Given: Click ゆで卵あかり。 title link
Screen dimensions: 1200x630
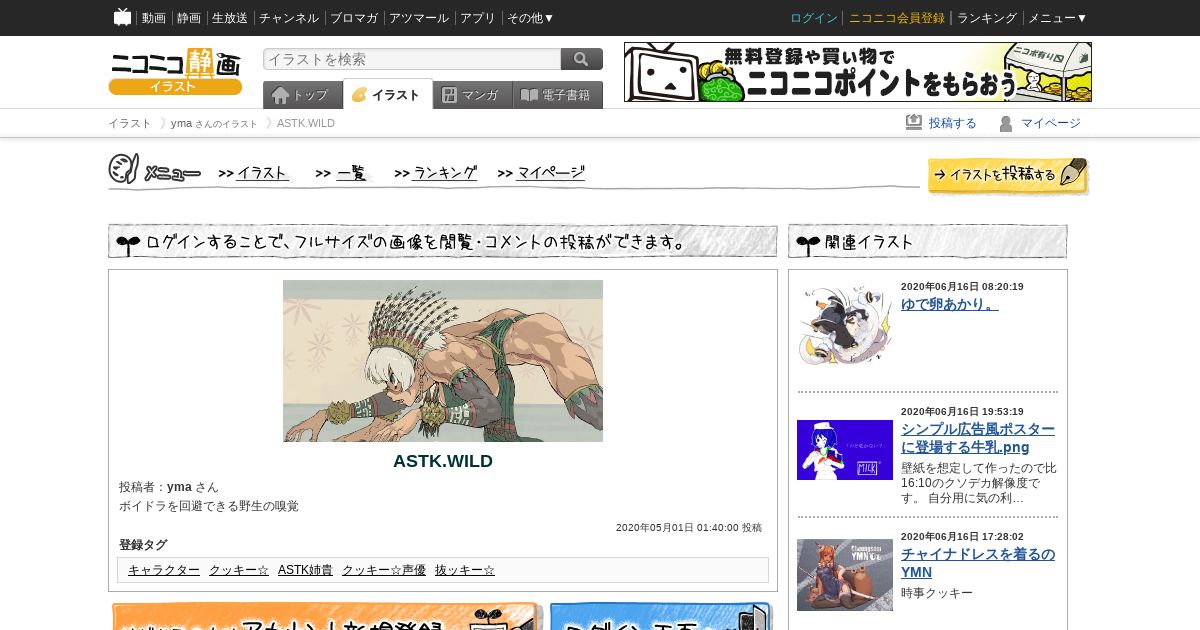Looking at the screenshot, I should [x=950, y=304].
